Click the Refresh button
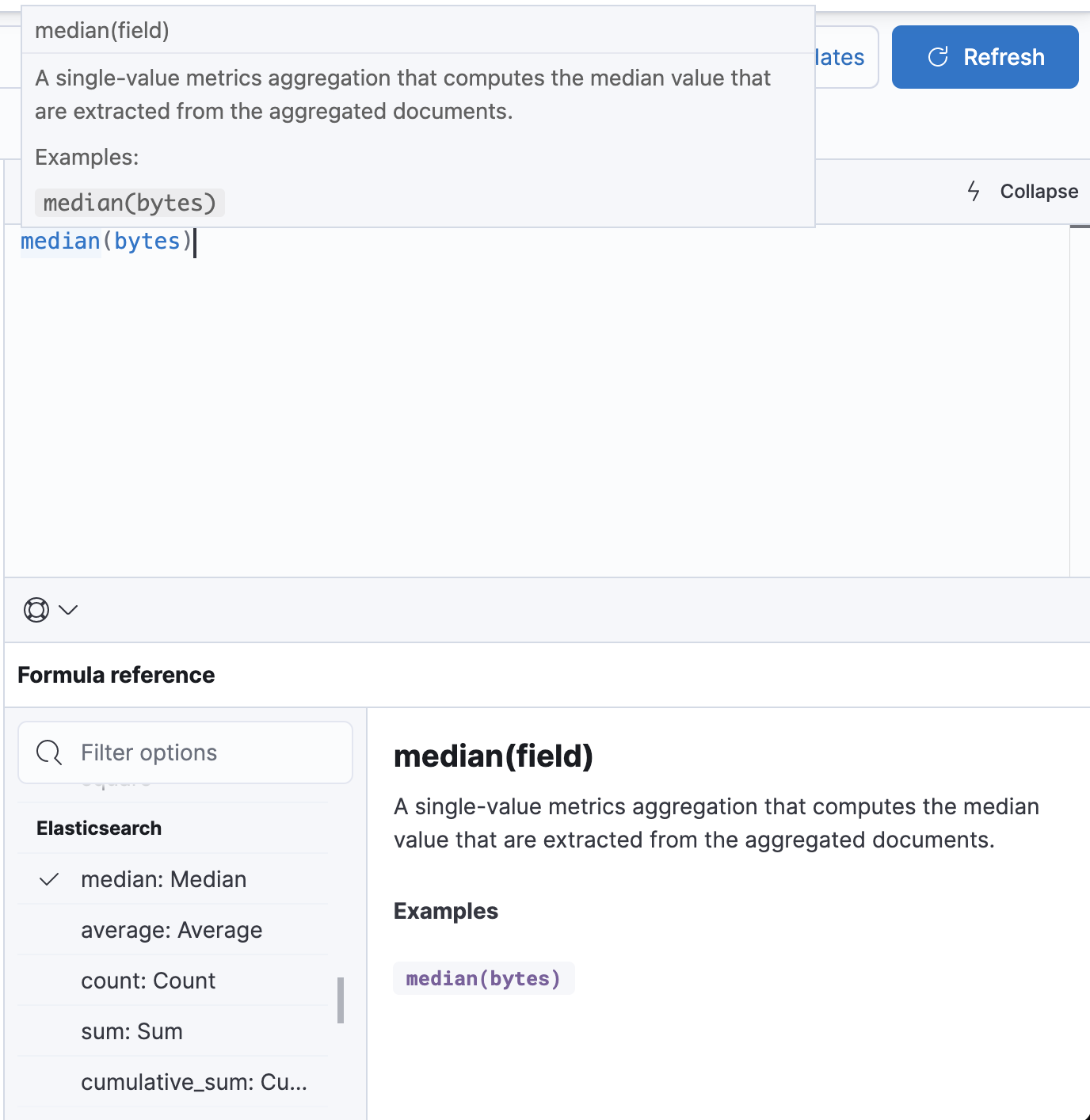 point(985,57)
